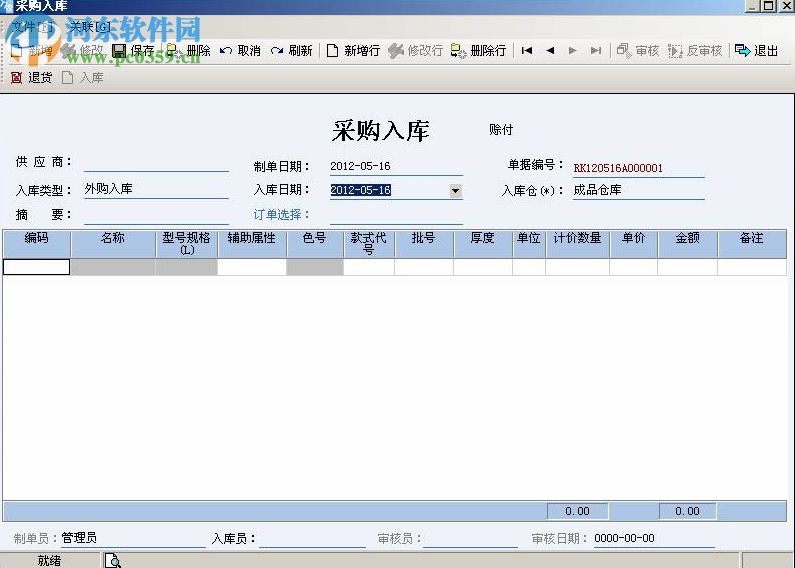Cancel changes with the 取消 button
This screenshot has width=795, height=568.
tap(240, 50)
